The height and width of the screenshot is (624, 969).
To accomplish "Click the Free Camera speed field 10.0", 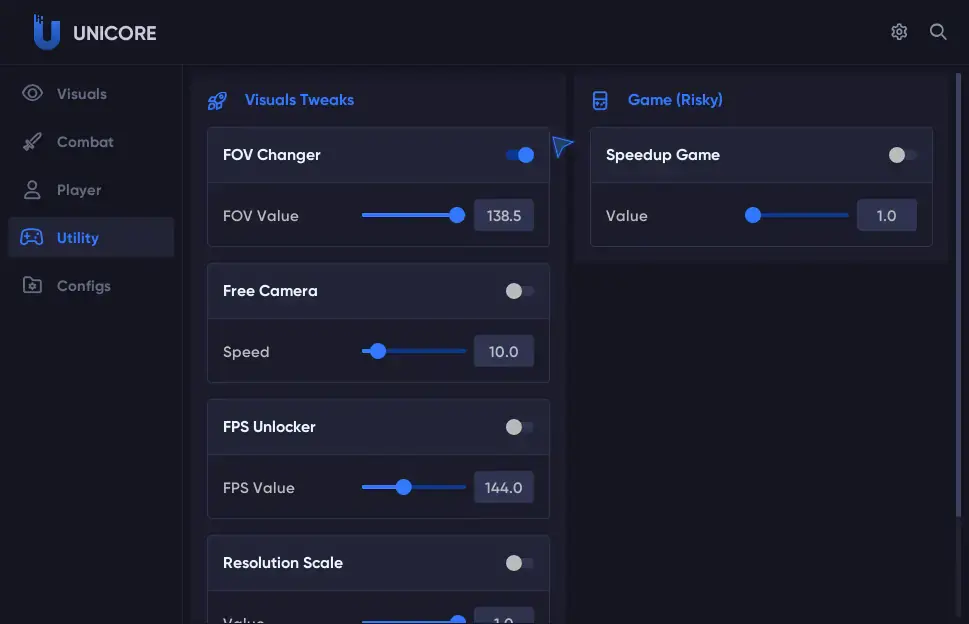I will [x=504, y=352].
